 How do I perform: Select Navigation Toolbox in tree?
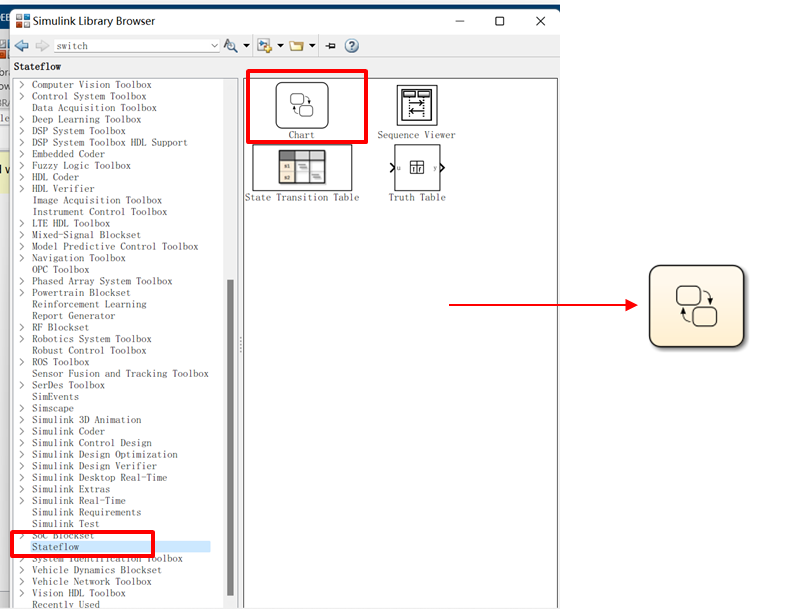point(79,258)
